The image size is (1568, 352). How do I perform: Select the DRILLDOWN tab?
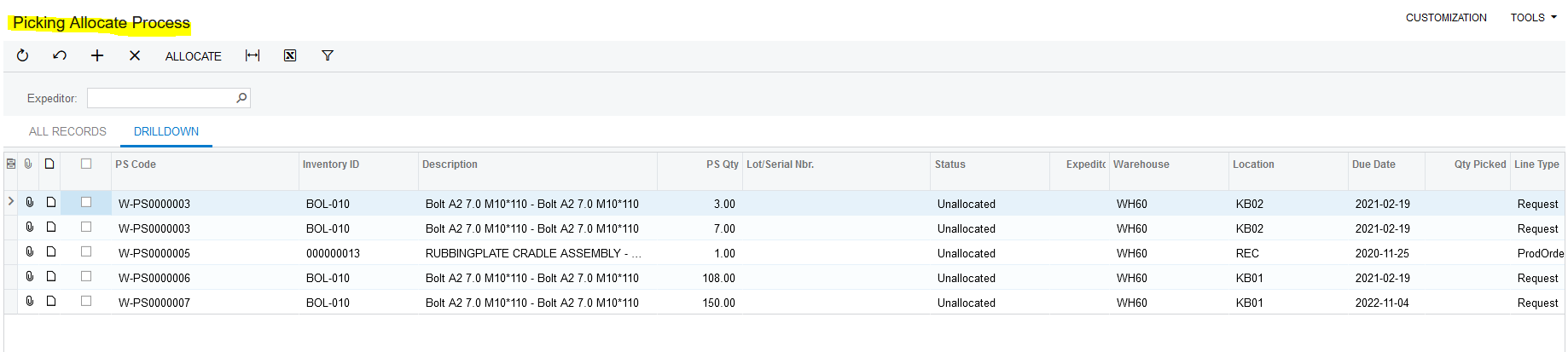166,131
